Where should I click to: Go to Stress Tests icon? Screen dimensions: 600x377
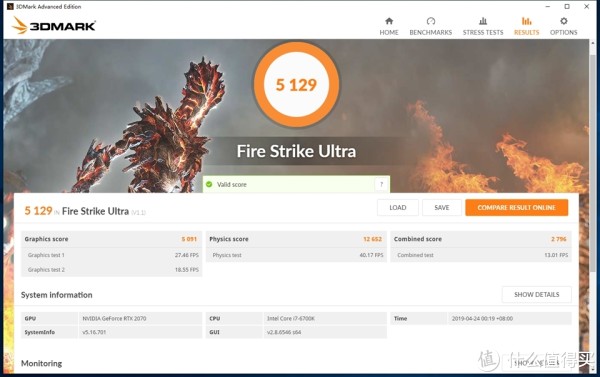tap(483, 21)
